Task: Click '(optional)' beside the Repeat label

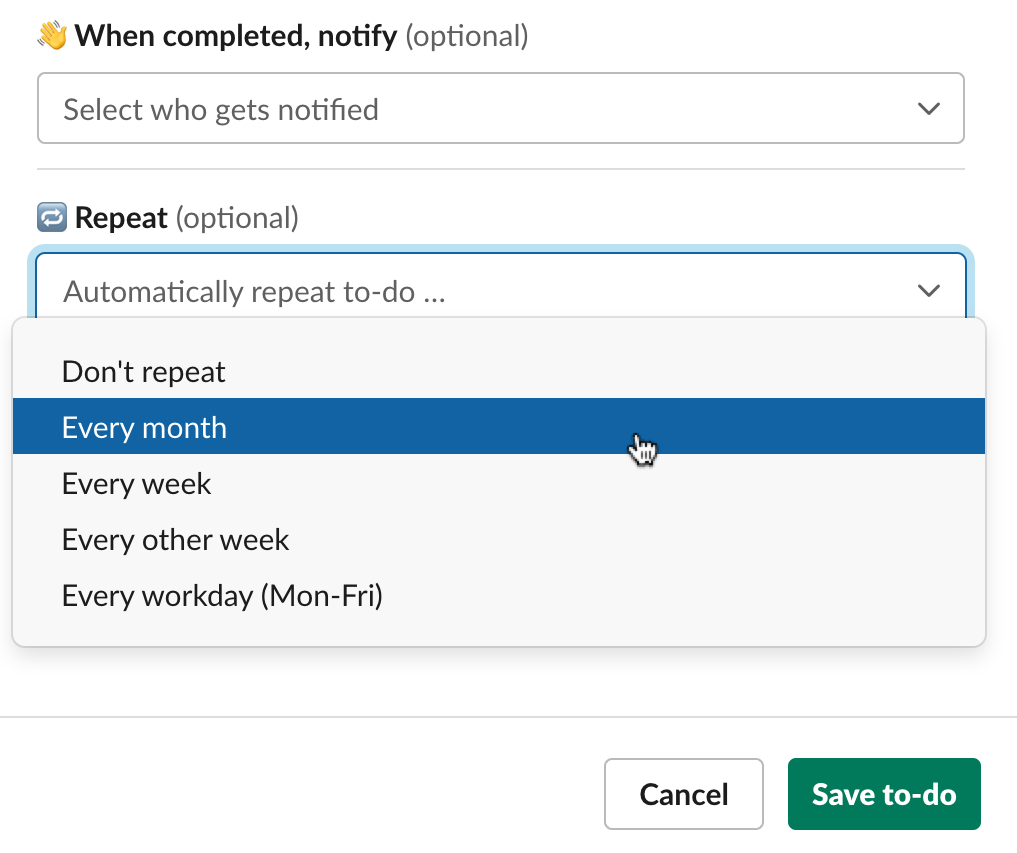Action: [237, 219]
